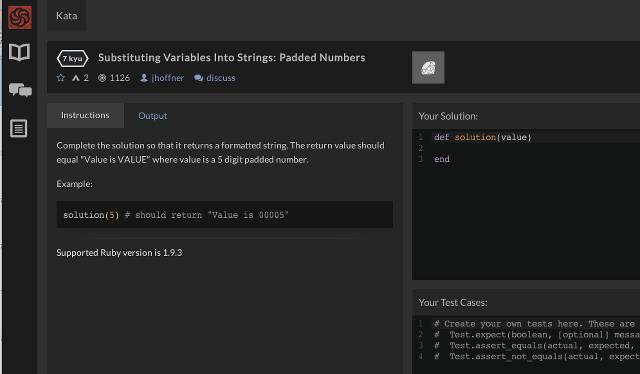
Task: Open the Kata menu tab
Action: [x=67, y=16]
